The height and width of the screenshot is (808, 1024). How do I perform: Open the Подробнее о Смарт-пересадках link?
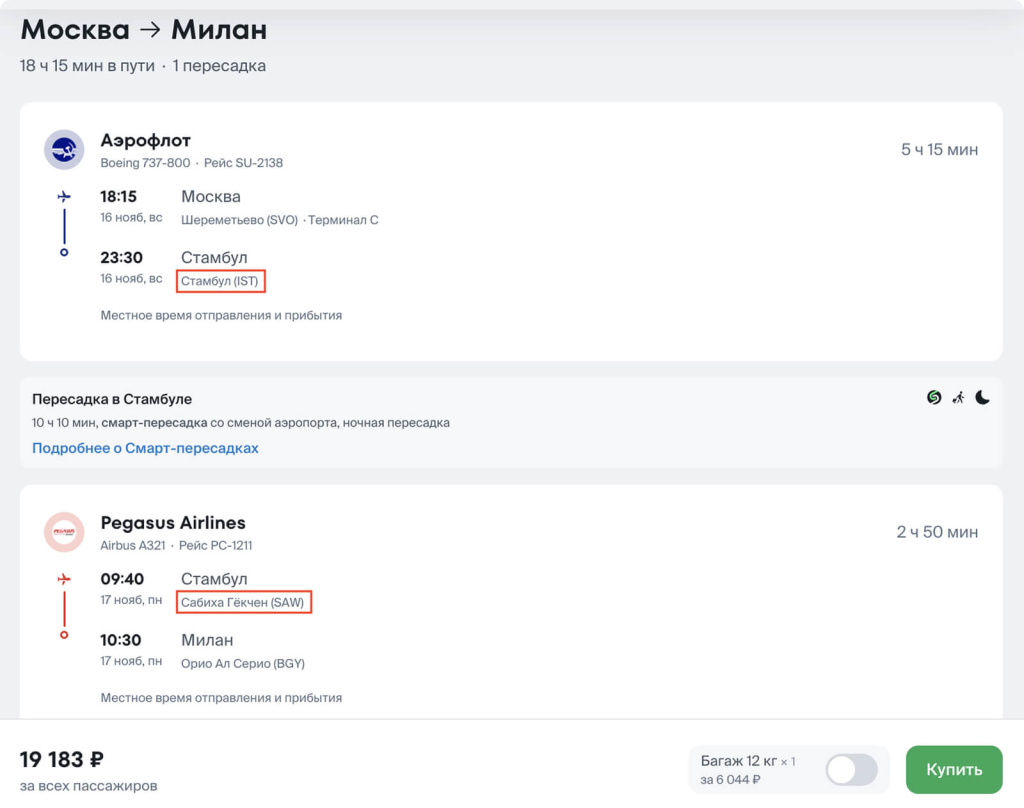[145, 448]
